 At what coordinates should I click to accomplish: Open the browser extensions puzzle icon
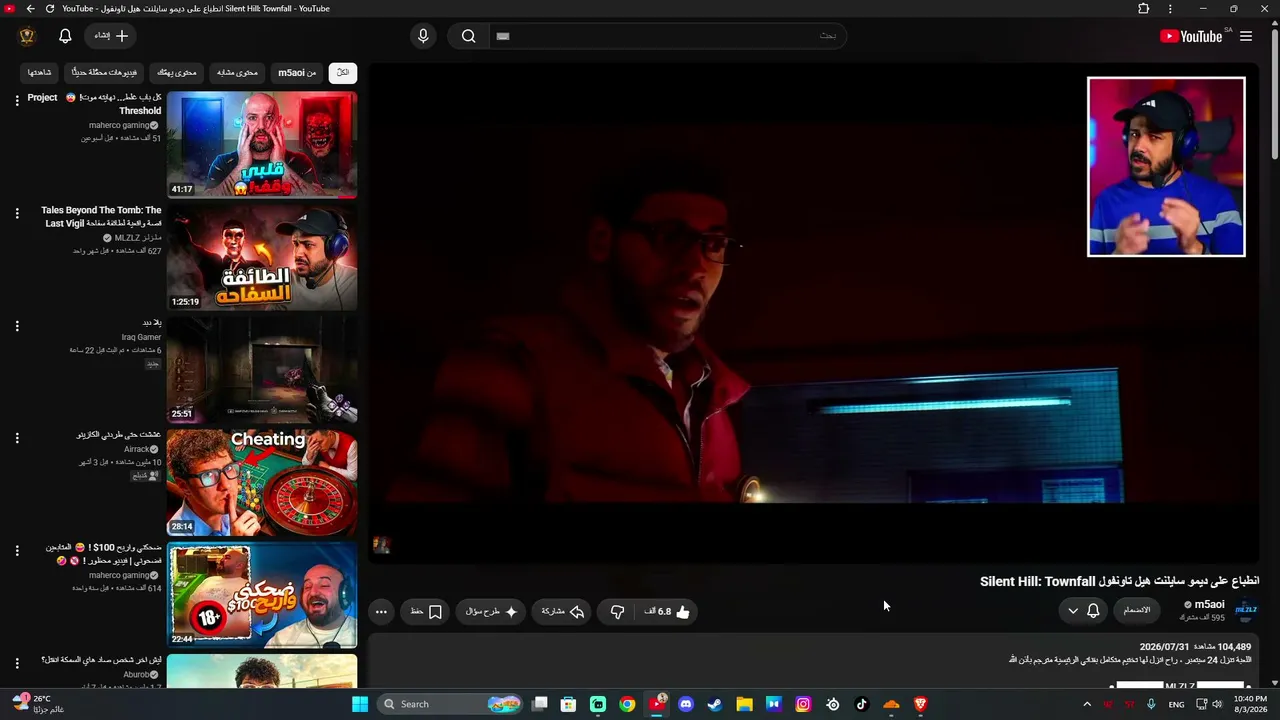click(x=1144, y=9)
